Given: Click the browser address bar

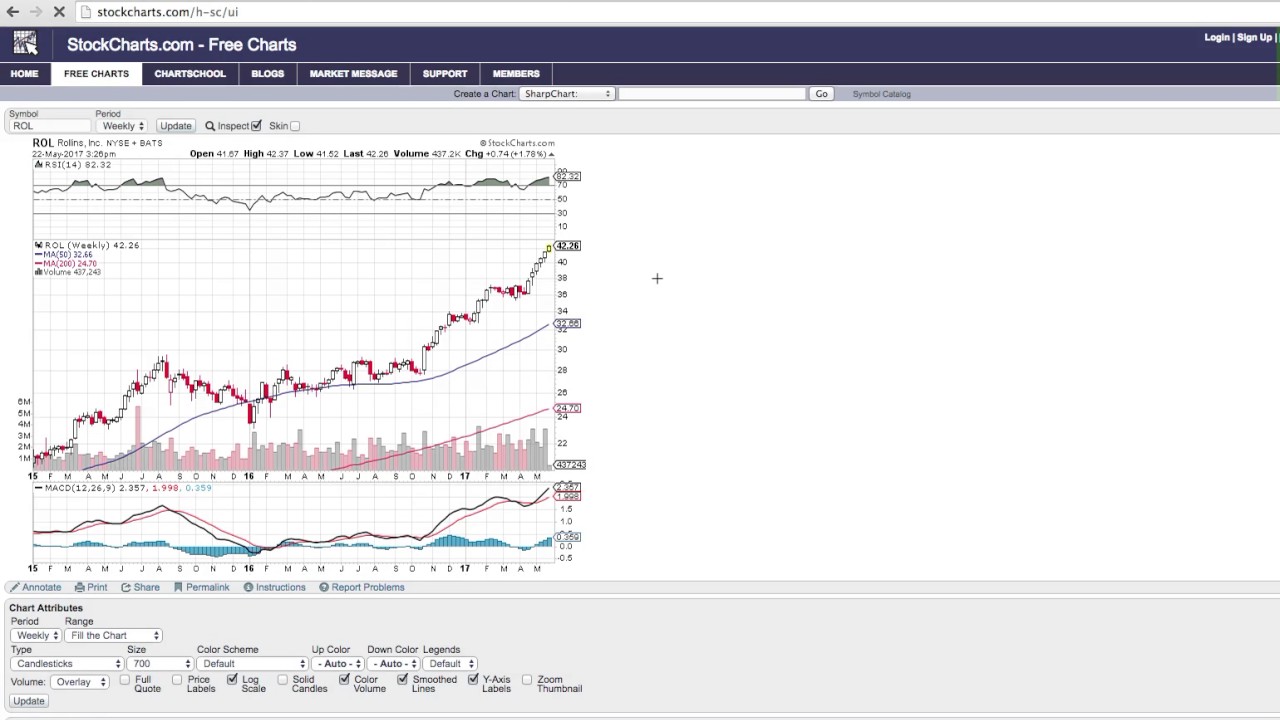Looking at the screenshot, I should pos(680,12).
